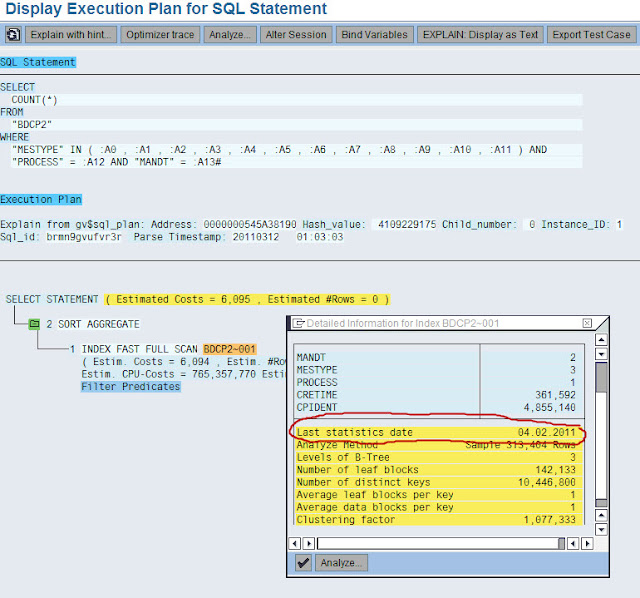Select the PROCESS column row in the dialog
The image size is (640, 598).
pyautogui.click(x=439, y=382)
